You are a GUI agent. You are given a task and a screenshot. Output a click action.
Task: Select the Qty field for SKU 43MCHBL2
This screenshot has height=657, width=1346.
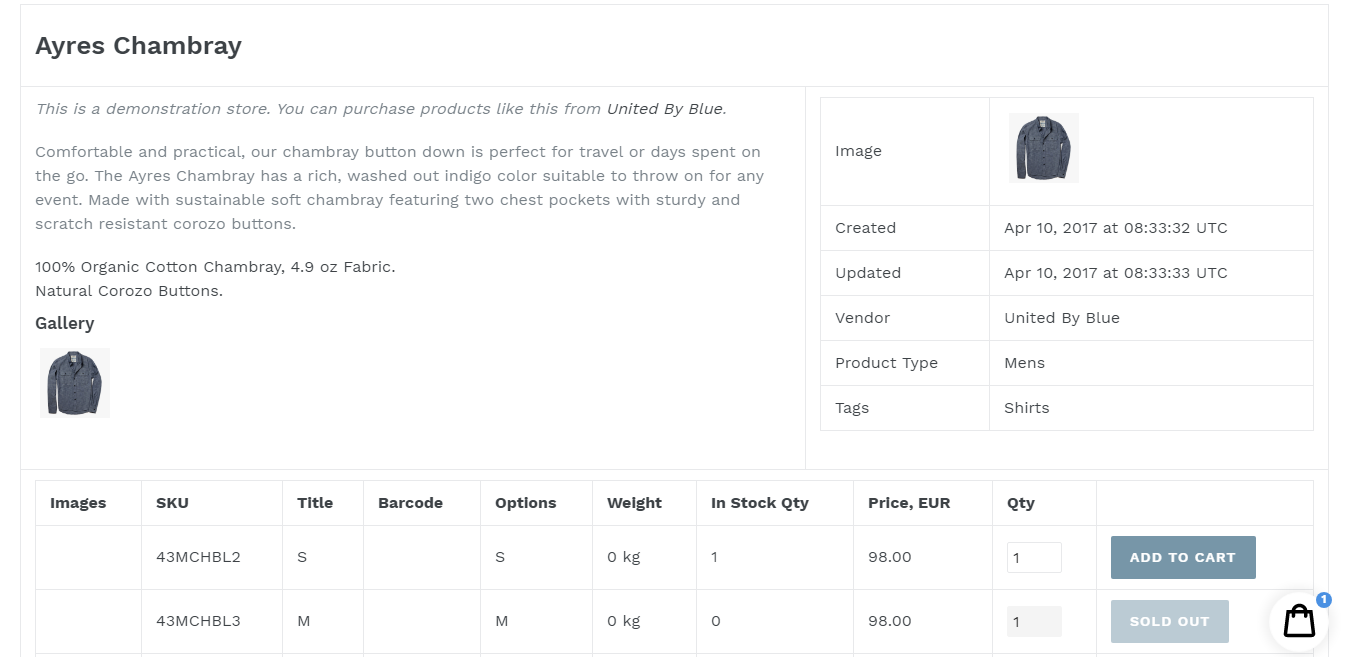[1033, 557]
